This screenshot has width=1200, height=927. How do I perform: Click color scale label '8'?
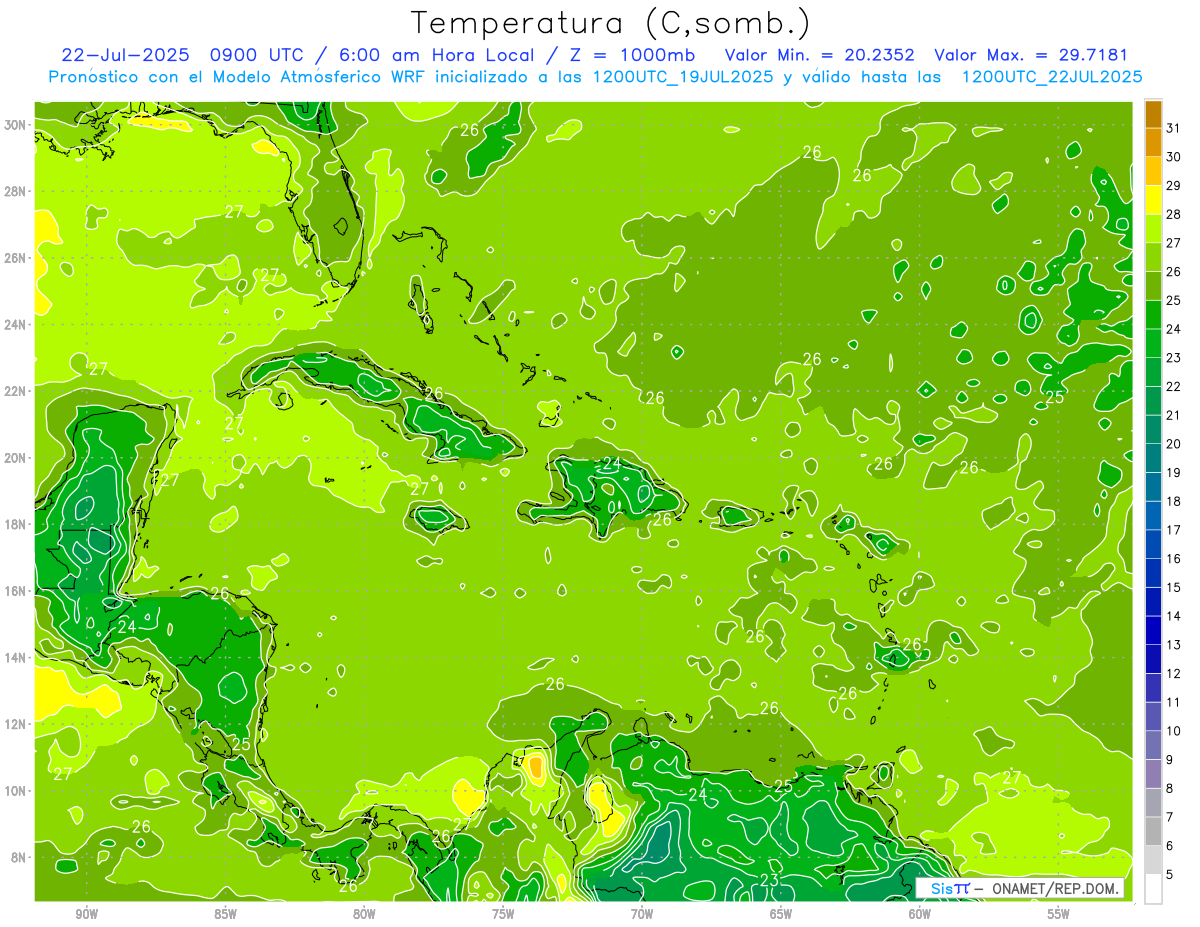click(x=1170, y=788)
